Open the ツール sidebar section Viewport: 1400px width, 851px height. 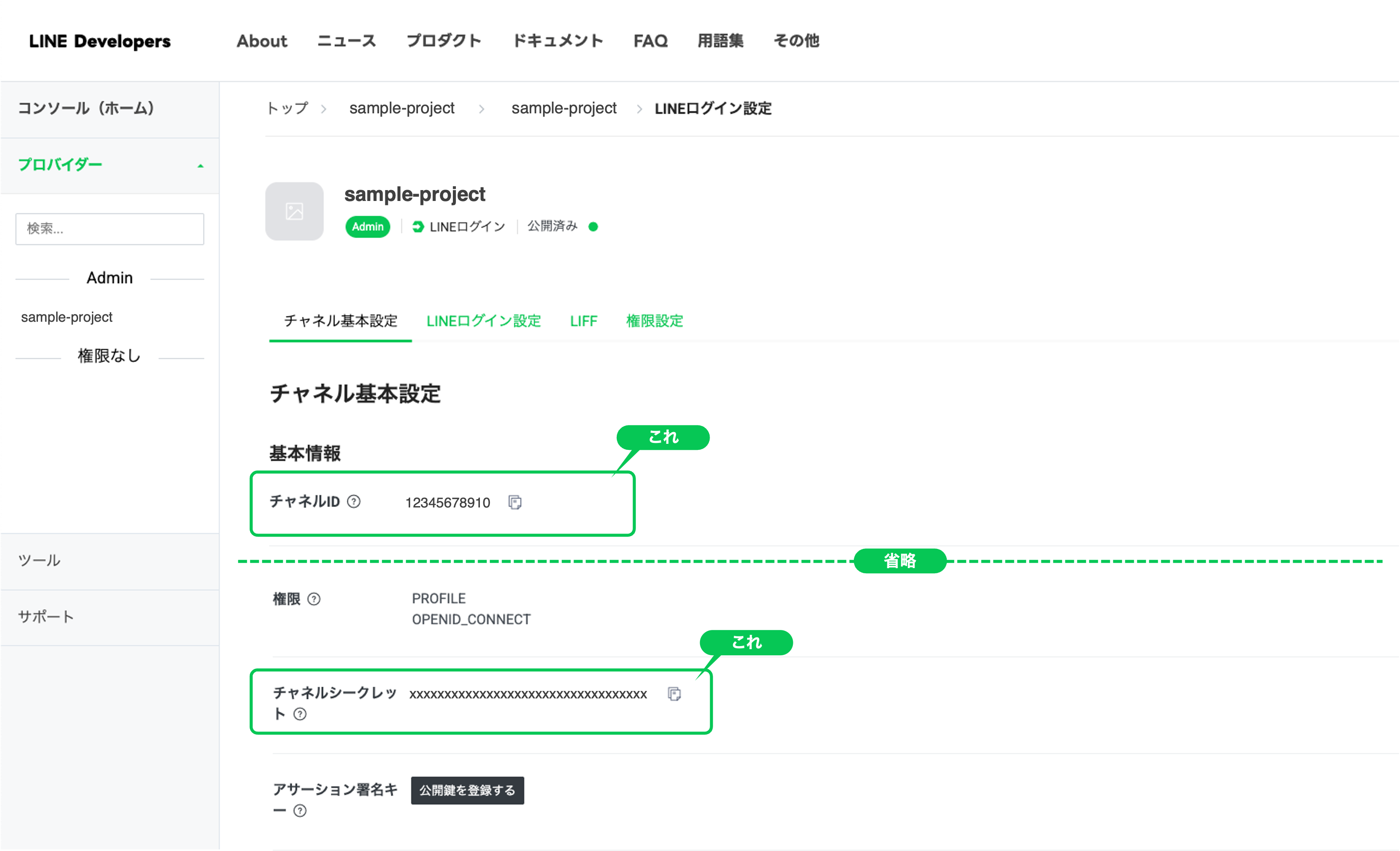(39, 561)
